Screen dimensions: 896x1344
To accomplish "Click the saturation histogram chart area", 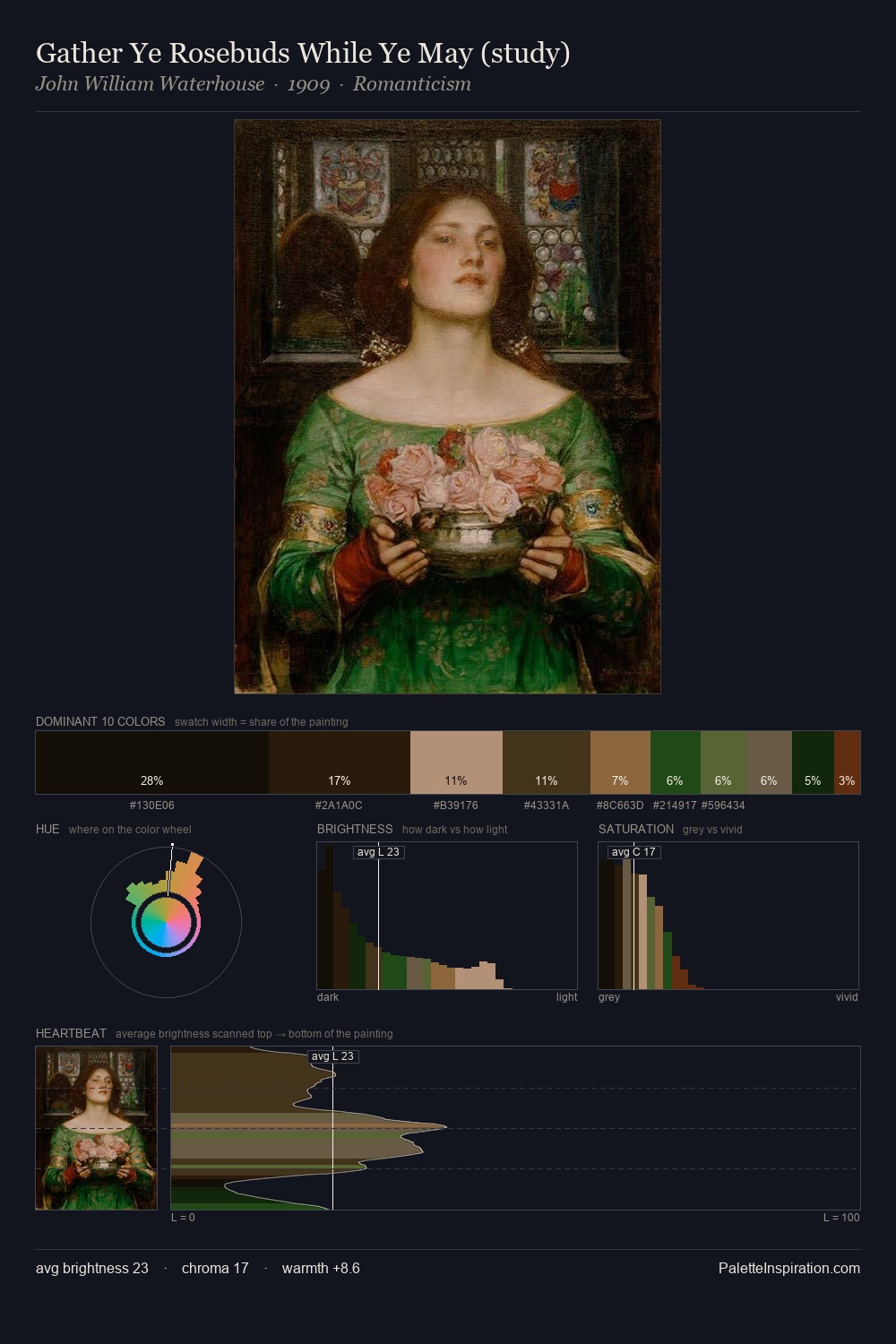I will point(728,916).
